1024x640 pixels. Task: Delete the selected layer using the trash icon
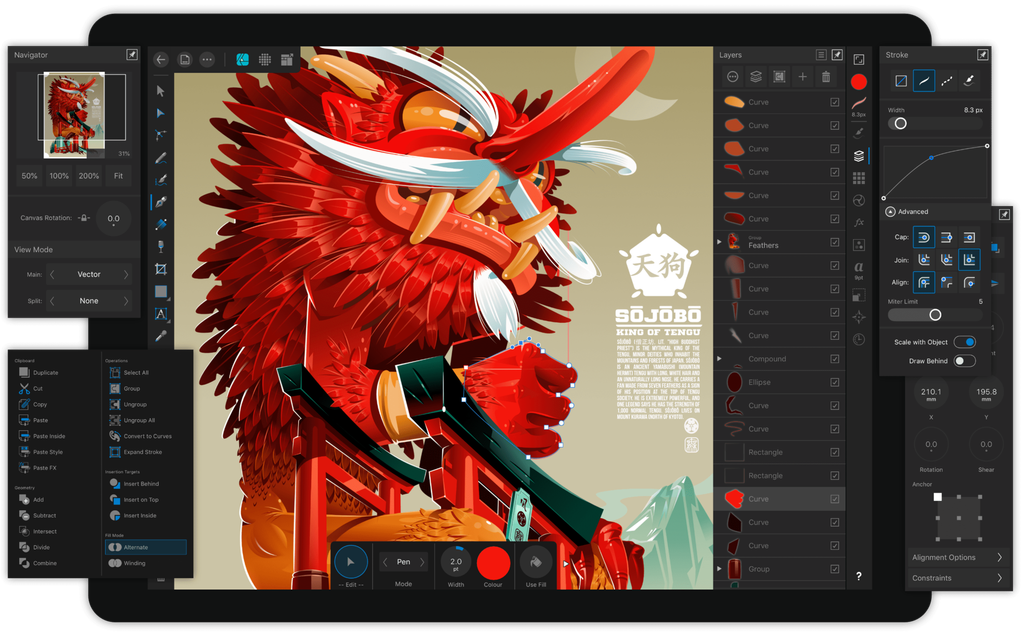pyautogui.click(x=826, y=76)
